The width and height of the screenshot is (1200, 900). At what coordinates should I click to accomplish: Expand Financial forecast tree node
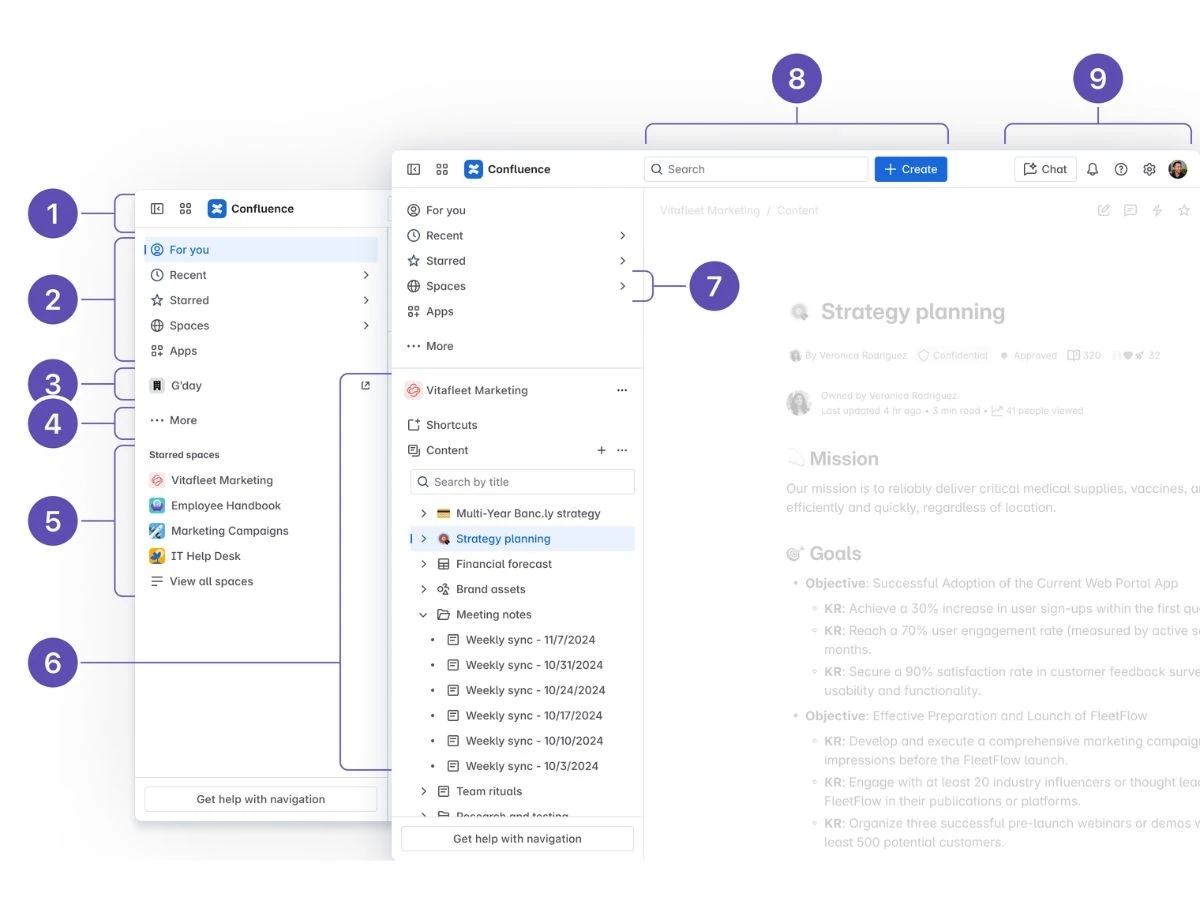pos(424,564)
